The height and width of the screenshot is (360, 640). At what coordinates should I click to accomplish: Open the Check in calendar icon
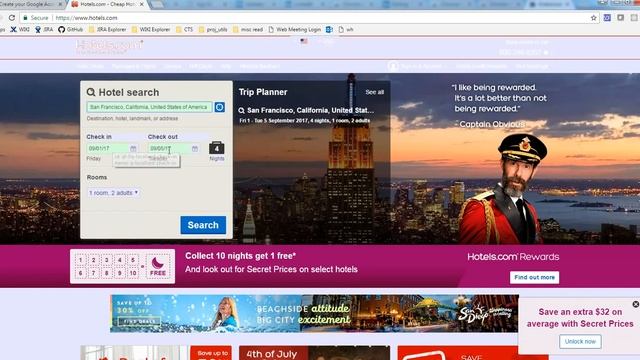133,148
